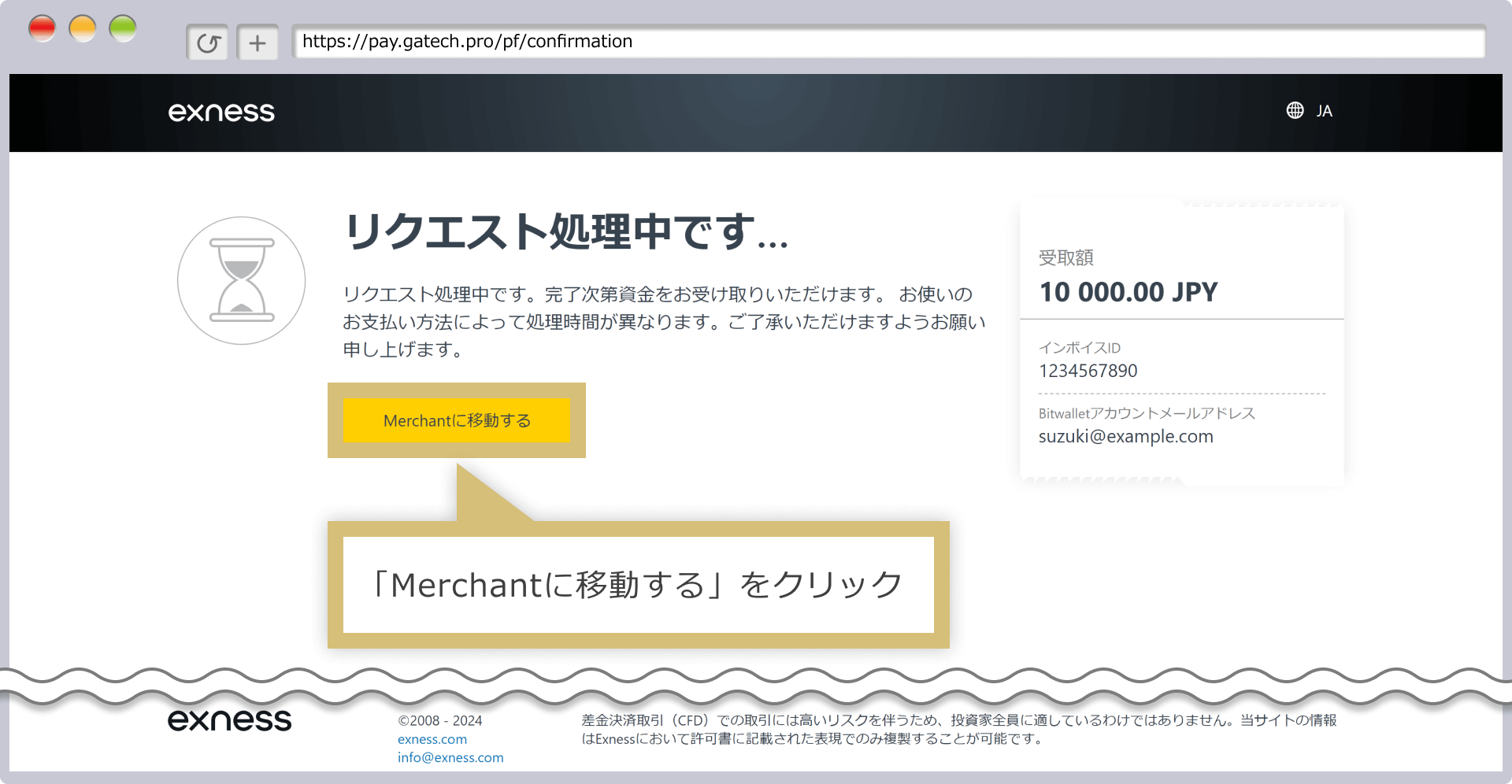This screenshot has width=1512, height=784.
Task: Click the browser reload icon
Action: coord(208,43)
